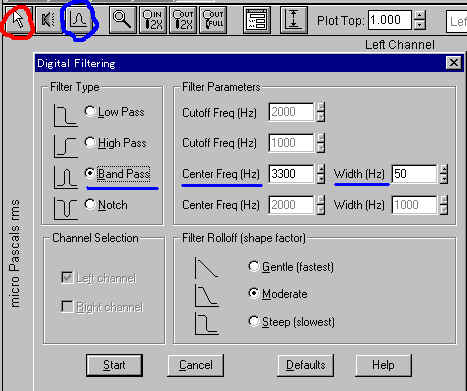The image size is (467, 391).
Task: Click the notch Center Freq 2000 spinner
Action: click(x=321, y=205)
